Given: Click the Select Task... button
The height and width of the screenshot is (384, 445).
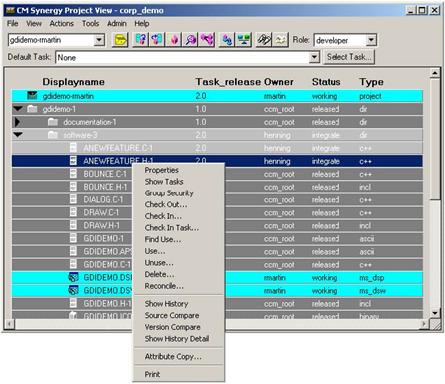Looking at the screenshot, I should [x=349, y=57].
